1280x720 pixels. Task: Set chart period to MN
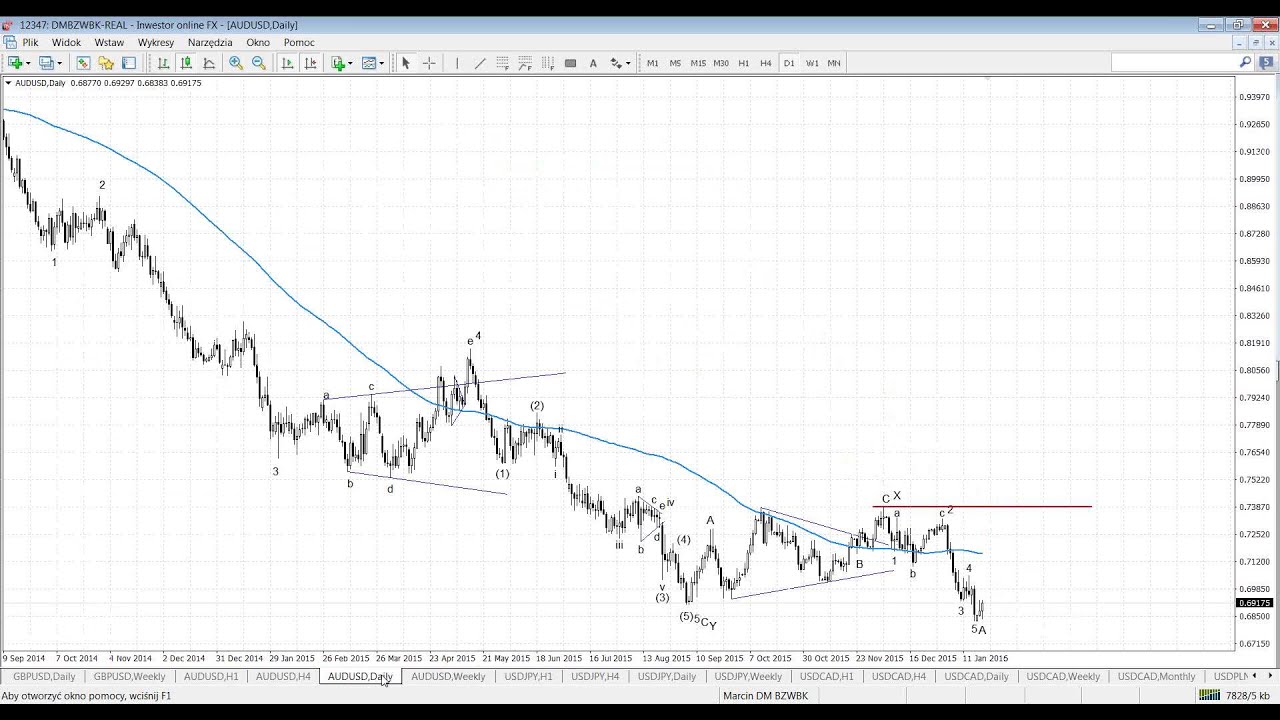834,63
